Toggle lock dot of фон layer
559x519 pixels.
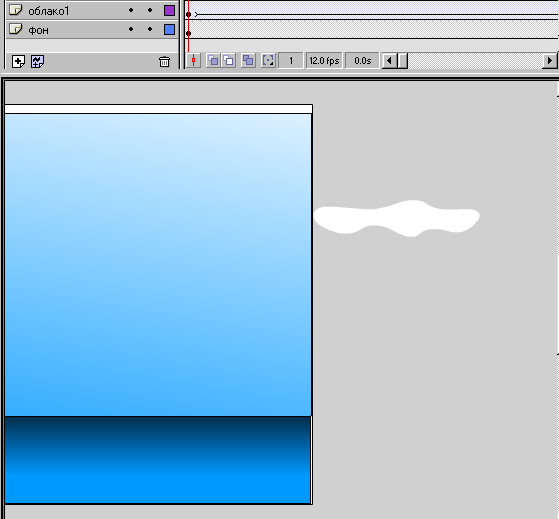[150, 29]
